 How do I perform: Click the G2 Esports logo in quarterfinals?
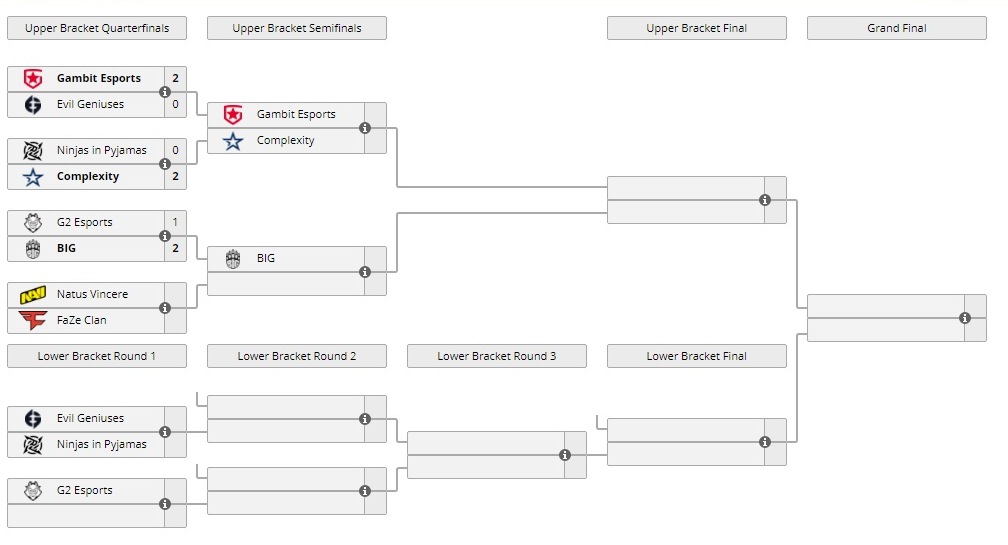33,222
